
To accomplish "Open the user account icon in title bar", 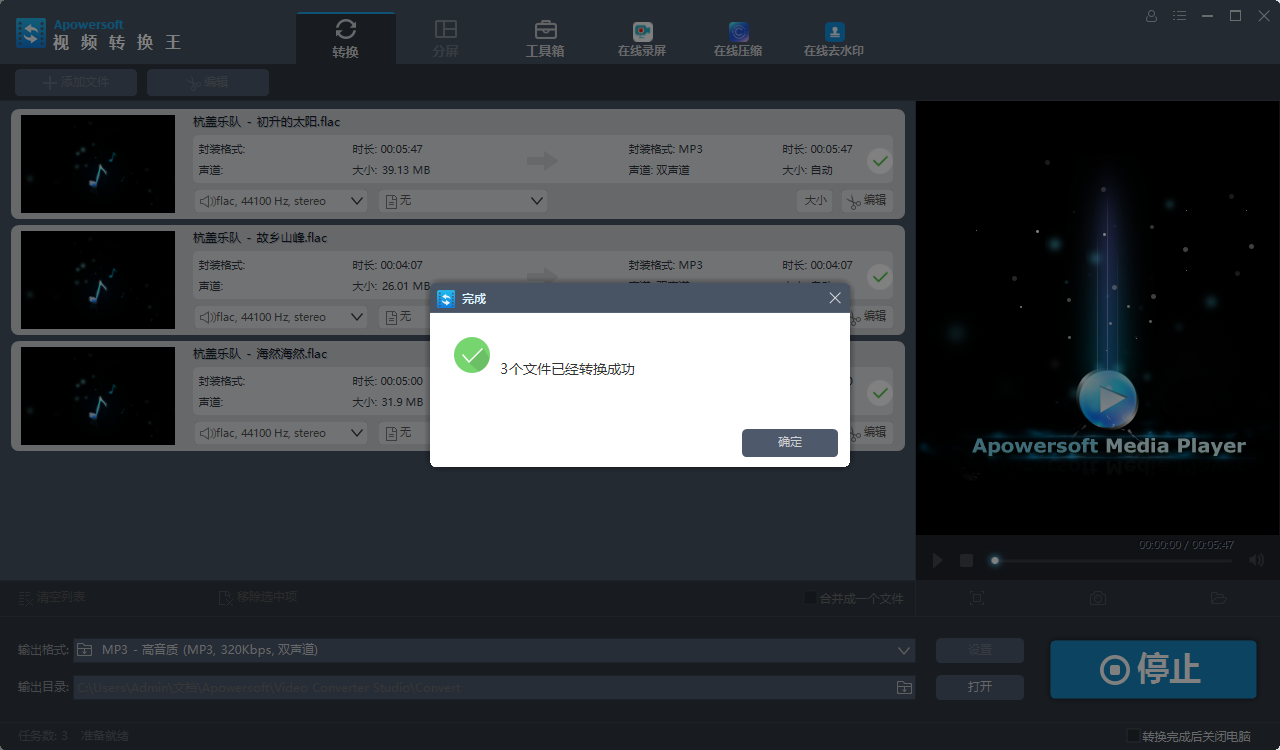I will [x=1151, y=16].
